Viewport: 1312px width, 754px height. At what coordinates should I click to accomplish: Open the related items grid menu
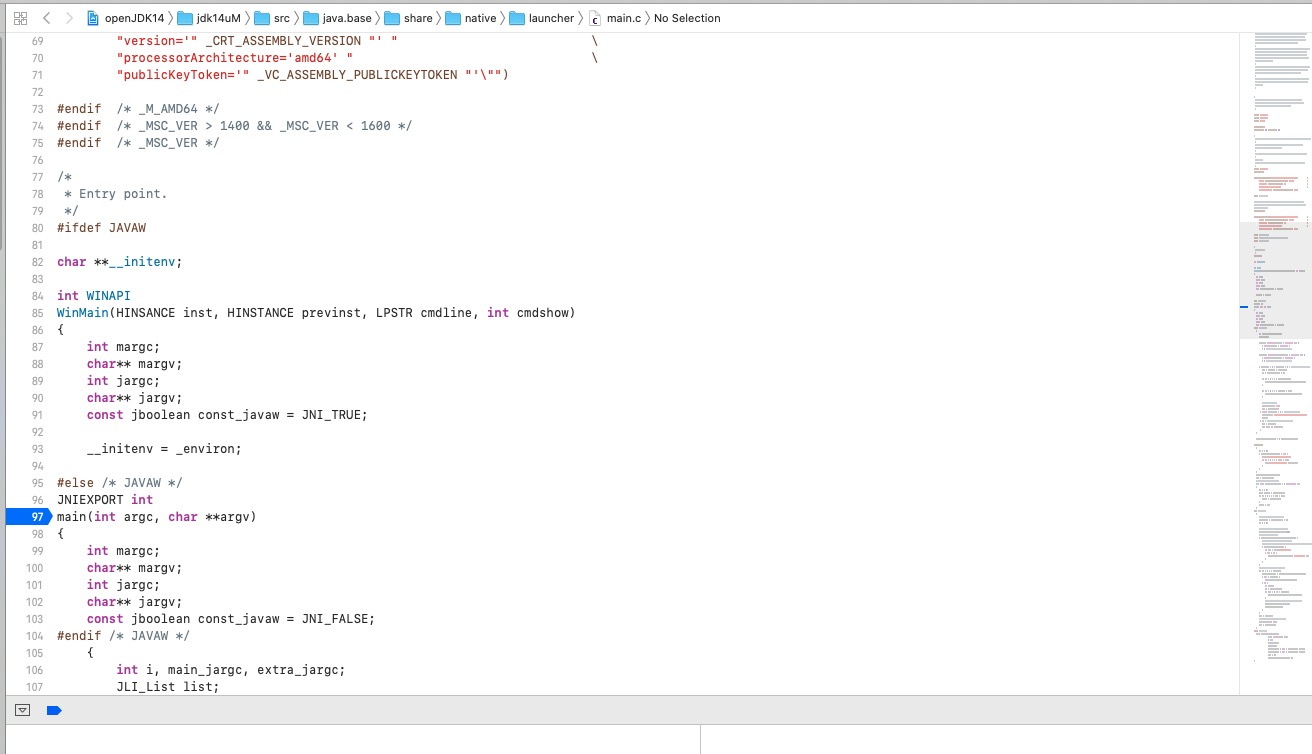pyautogui.click(x=20, y=18)
